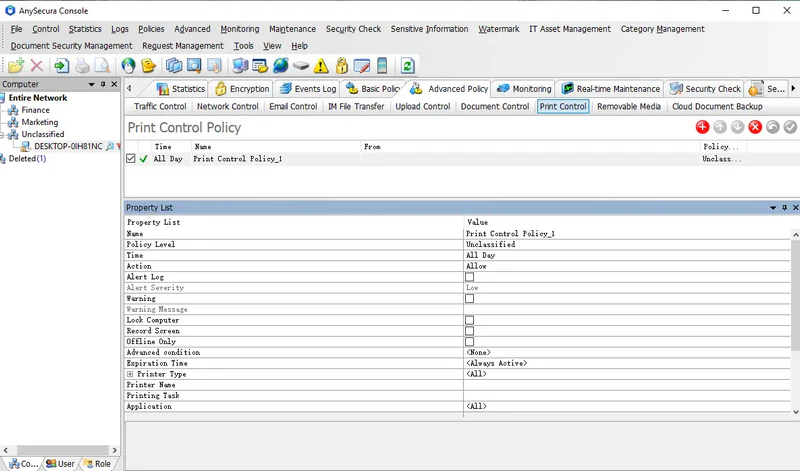Click the import page icon with green arrow
This screenshot has height=471, width=800.
(61, 65)
